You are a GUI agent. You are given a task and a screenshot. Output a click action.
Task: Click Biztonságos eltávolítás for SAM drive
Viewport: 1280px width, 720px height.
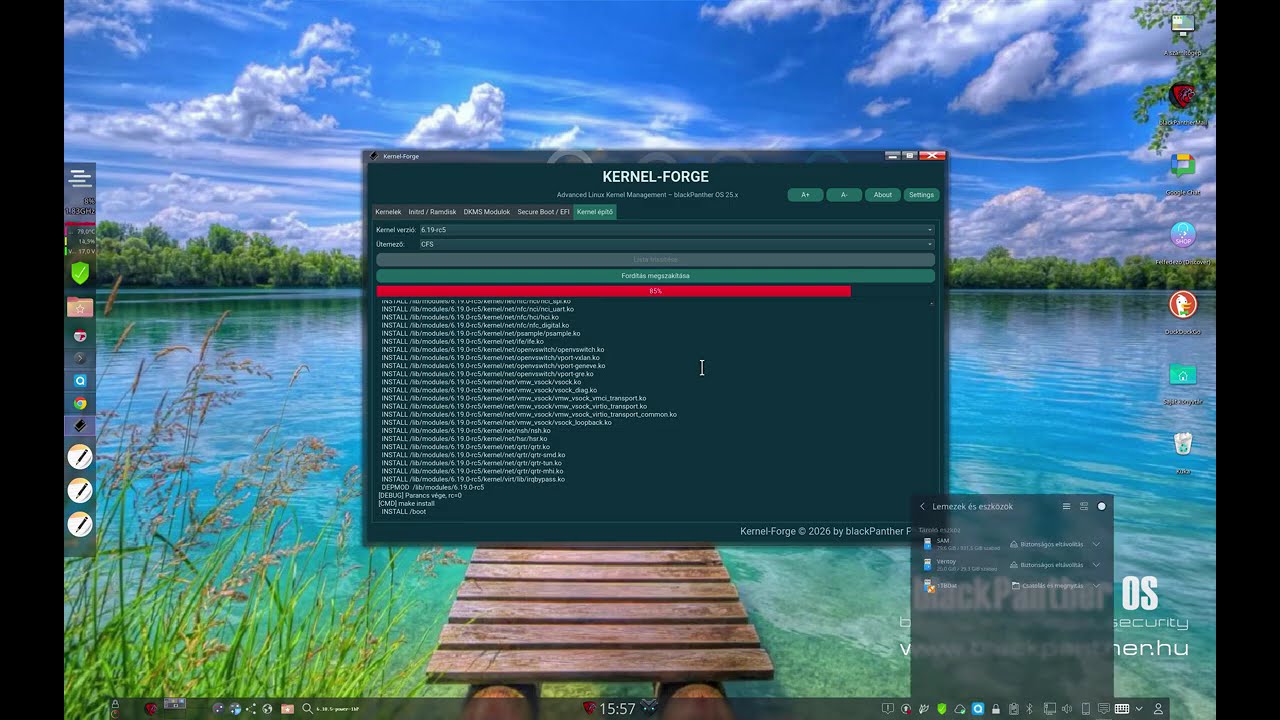[1047, 545]
